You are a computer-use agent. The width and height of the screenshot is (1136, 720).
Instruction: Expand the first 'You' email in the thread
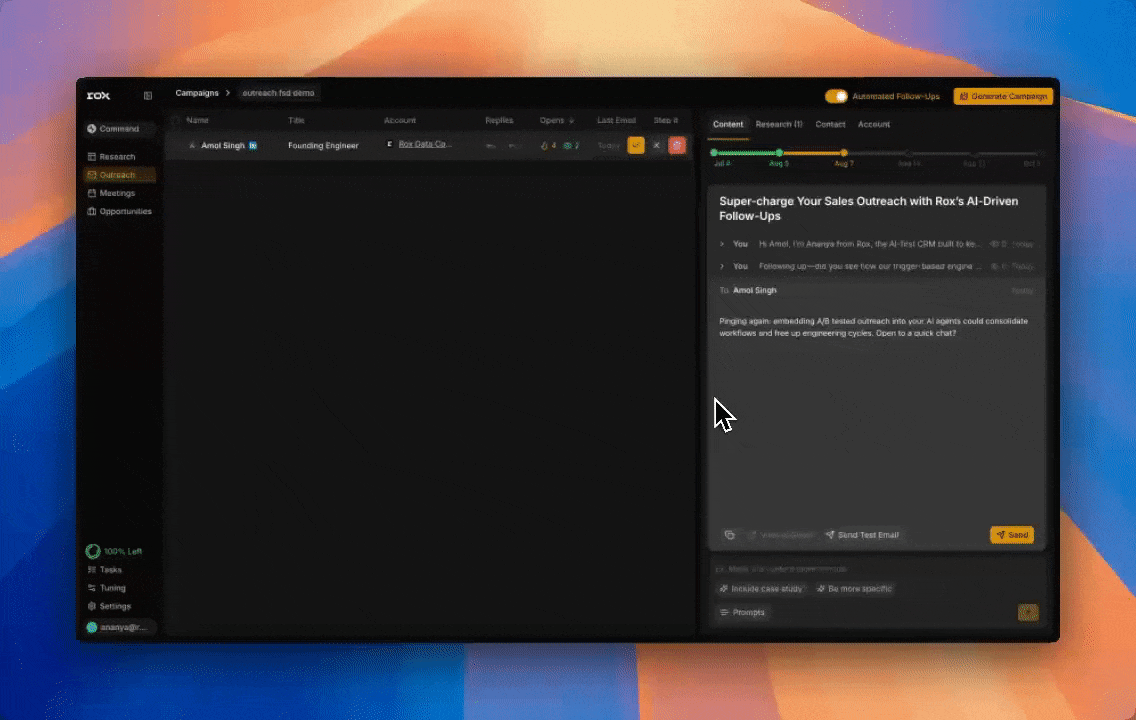(723, 244)
